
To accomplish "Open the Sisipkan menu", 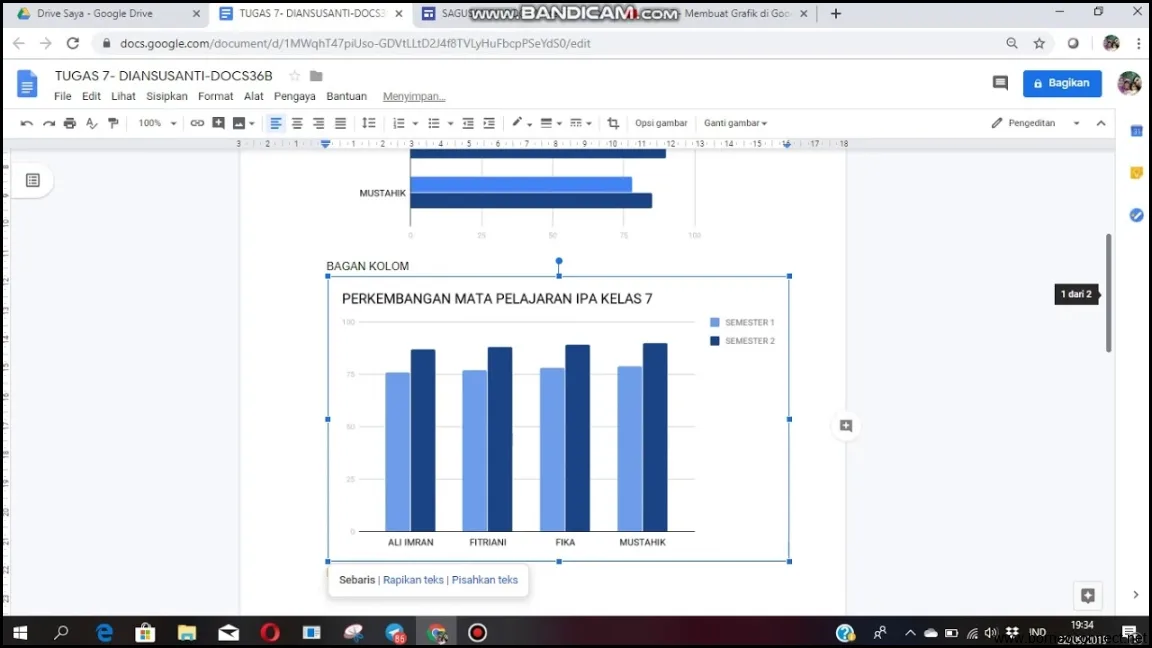I will click(166, 96).
